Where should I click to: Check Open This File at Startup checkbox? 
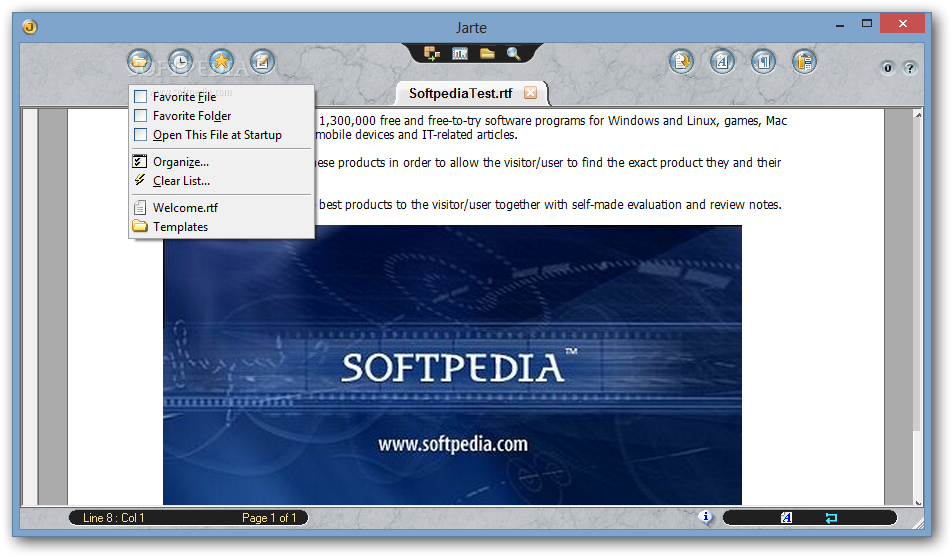click(x=140, y=134)
